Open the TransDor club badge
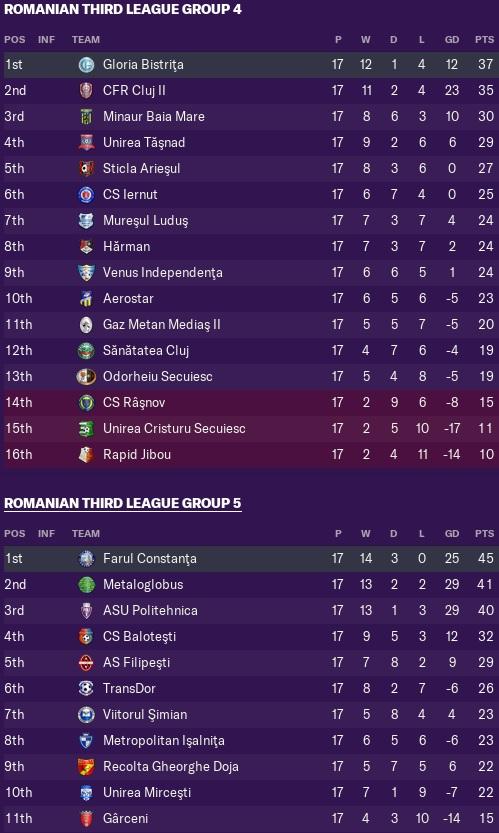Screen dimensions: 499x833 pos(86,688)
